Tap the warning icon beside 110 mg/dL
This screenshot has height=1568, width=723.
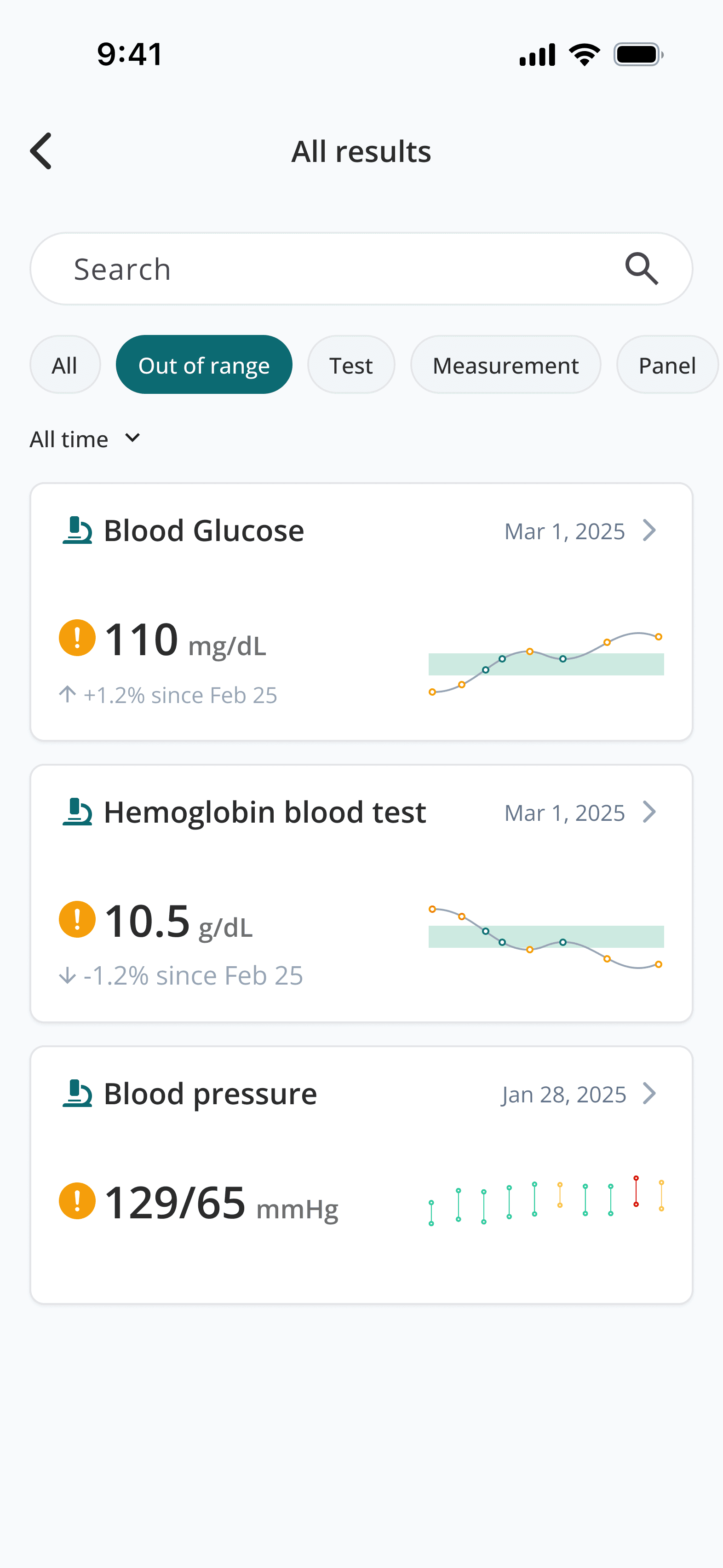pos(77,638)
